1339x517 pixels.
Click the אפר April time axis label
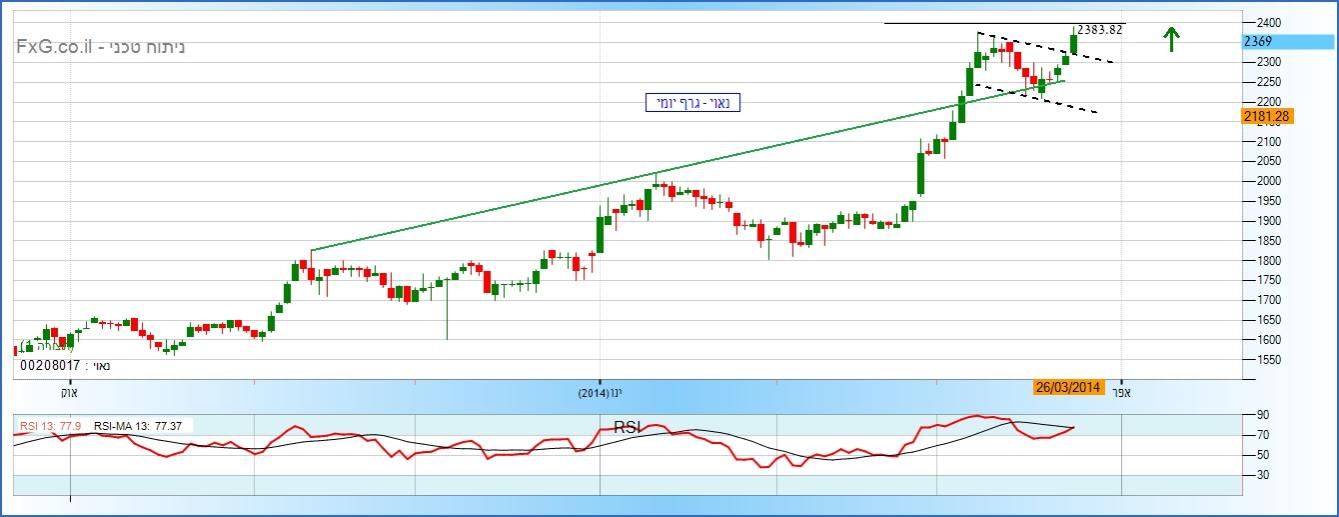tap(1121, 393)
